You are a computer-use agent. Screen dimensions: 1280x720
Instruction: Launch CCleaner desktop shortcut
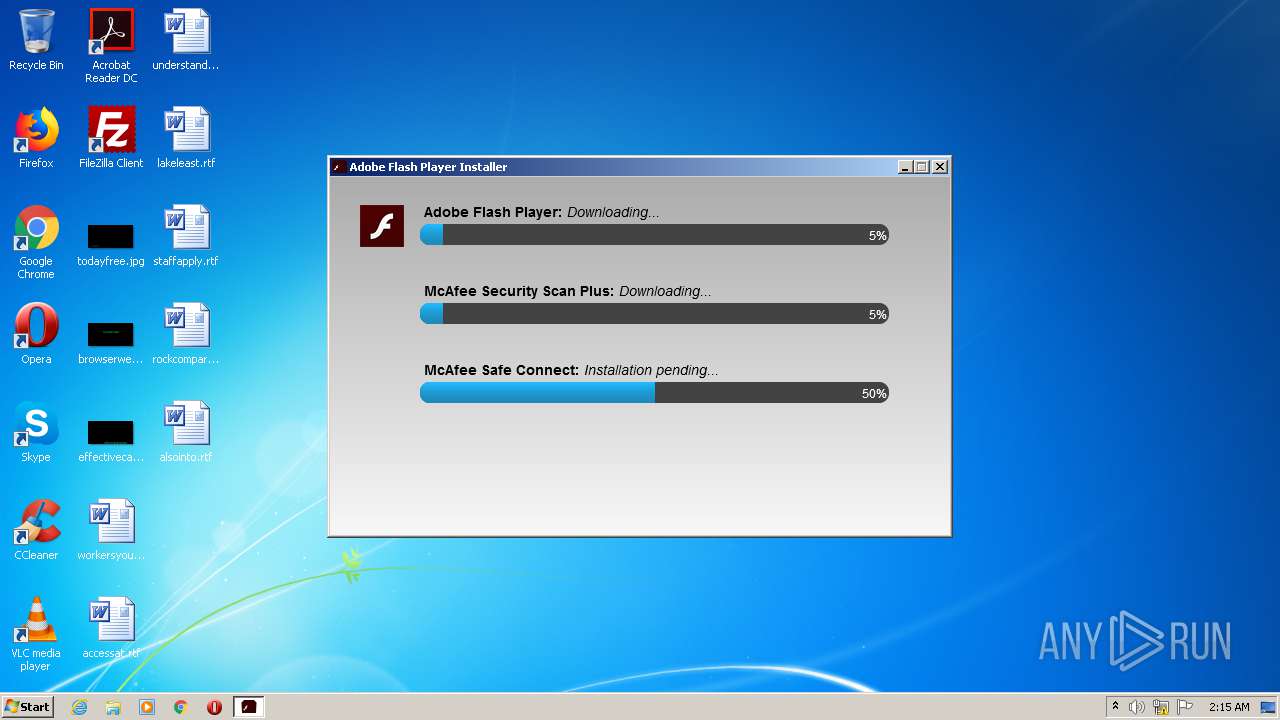[36, 530]
